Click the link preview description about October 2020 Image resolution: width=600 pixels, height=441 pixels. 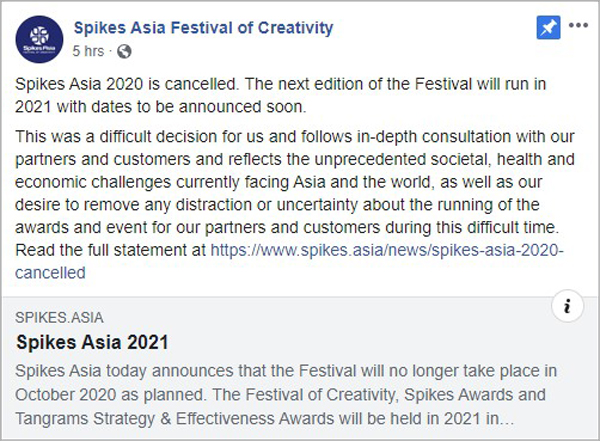(x=286, y=395)
